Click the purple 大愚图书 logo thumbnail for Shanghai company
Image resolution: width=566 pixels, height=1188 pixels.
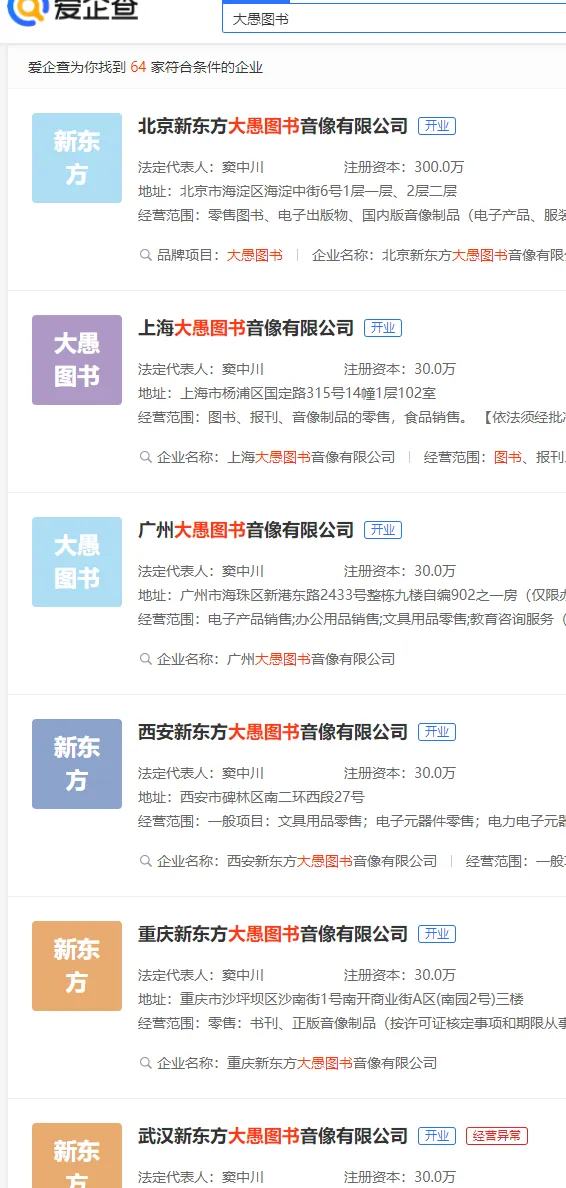[x=77, y=360]
